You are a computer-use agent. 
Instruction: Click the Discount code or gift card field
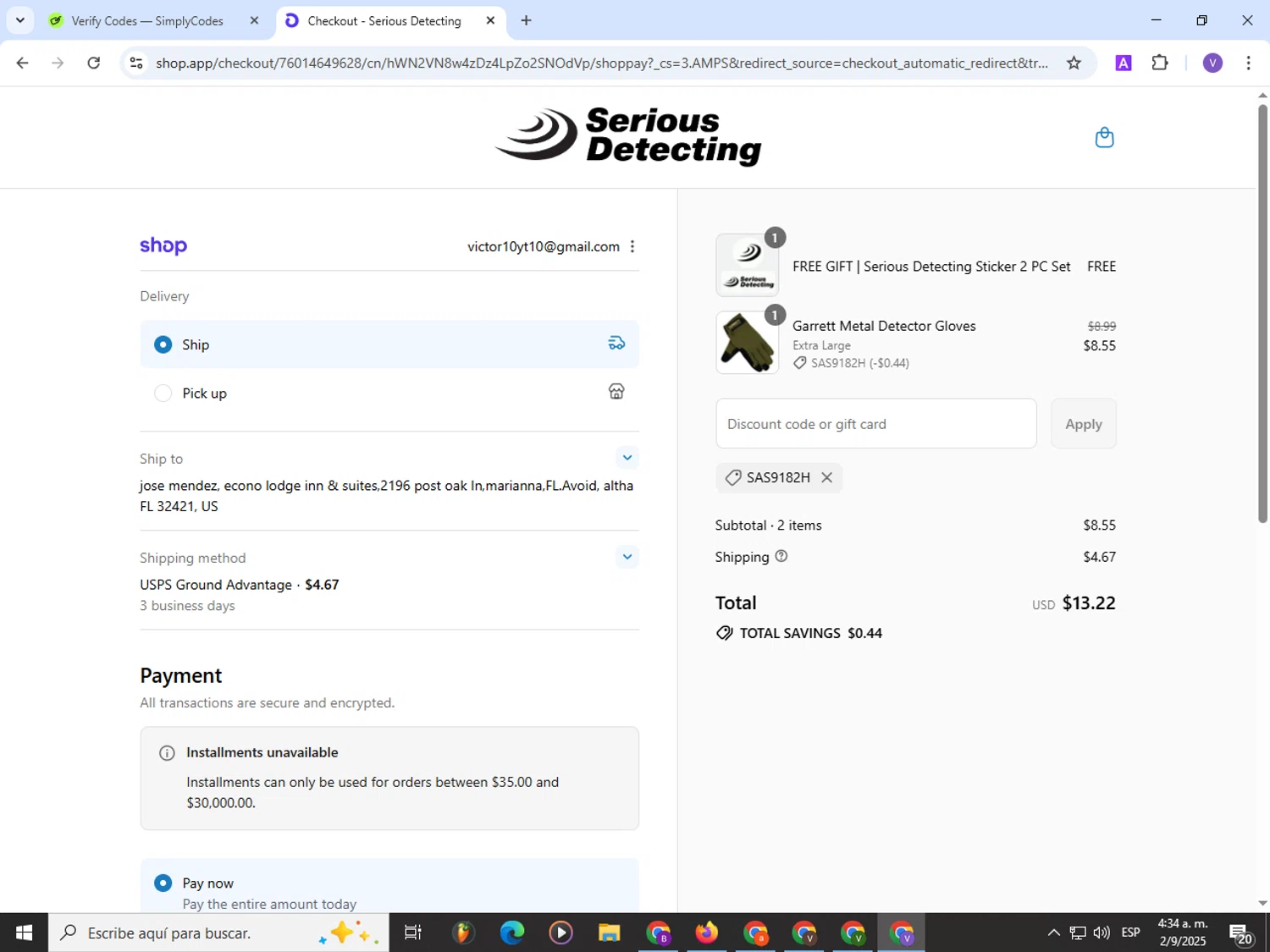point(876,424)
